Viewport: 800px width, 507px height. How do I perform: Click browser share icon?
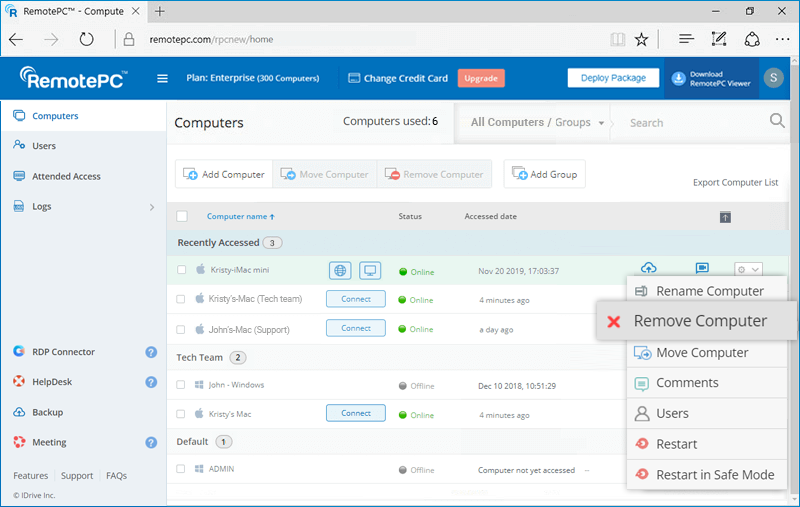[752, 39]
